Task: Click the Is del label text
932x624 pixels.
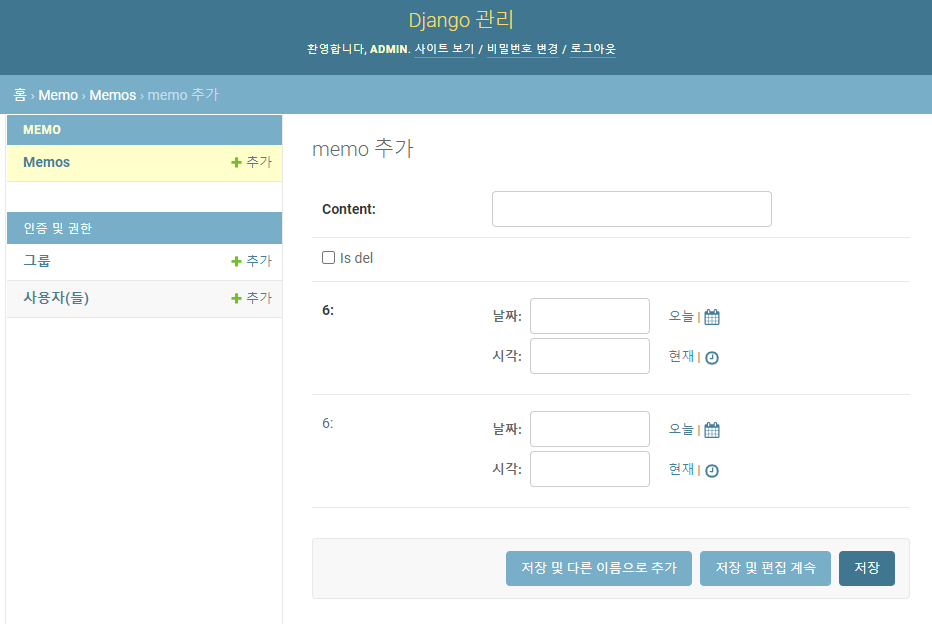Action: [357, 258]
